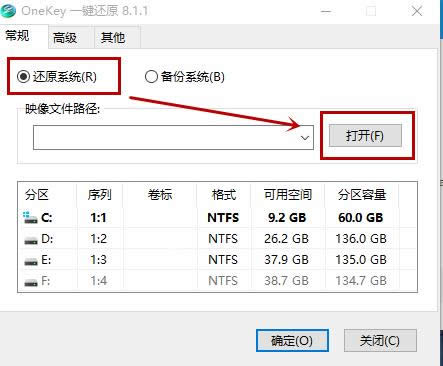Screen dimensions: 443x366
Task: Open the 常规 tab
Action: (x=18, y=35)
